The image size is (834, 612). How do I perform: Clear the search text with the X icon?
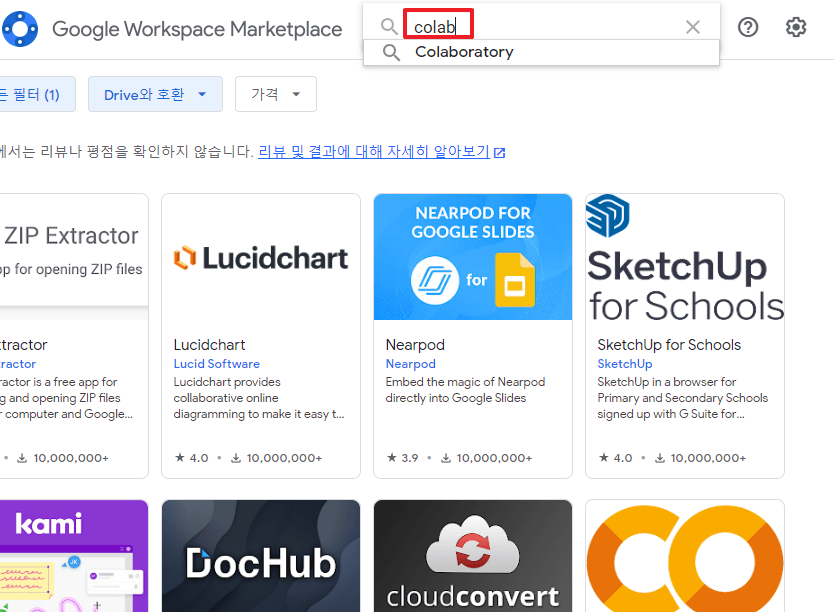point(693,27)
